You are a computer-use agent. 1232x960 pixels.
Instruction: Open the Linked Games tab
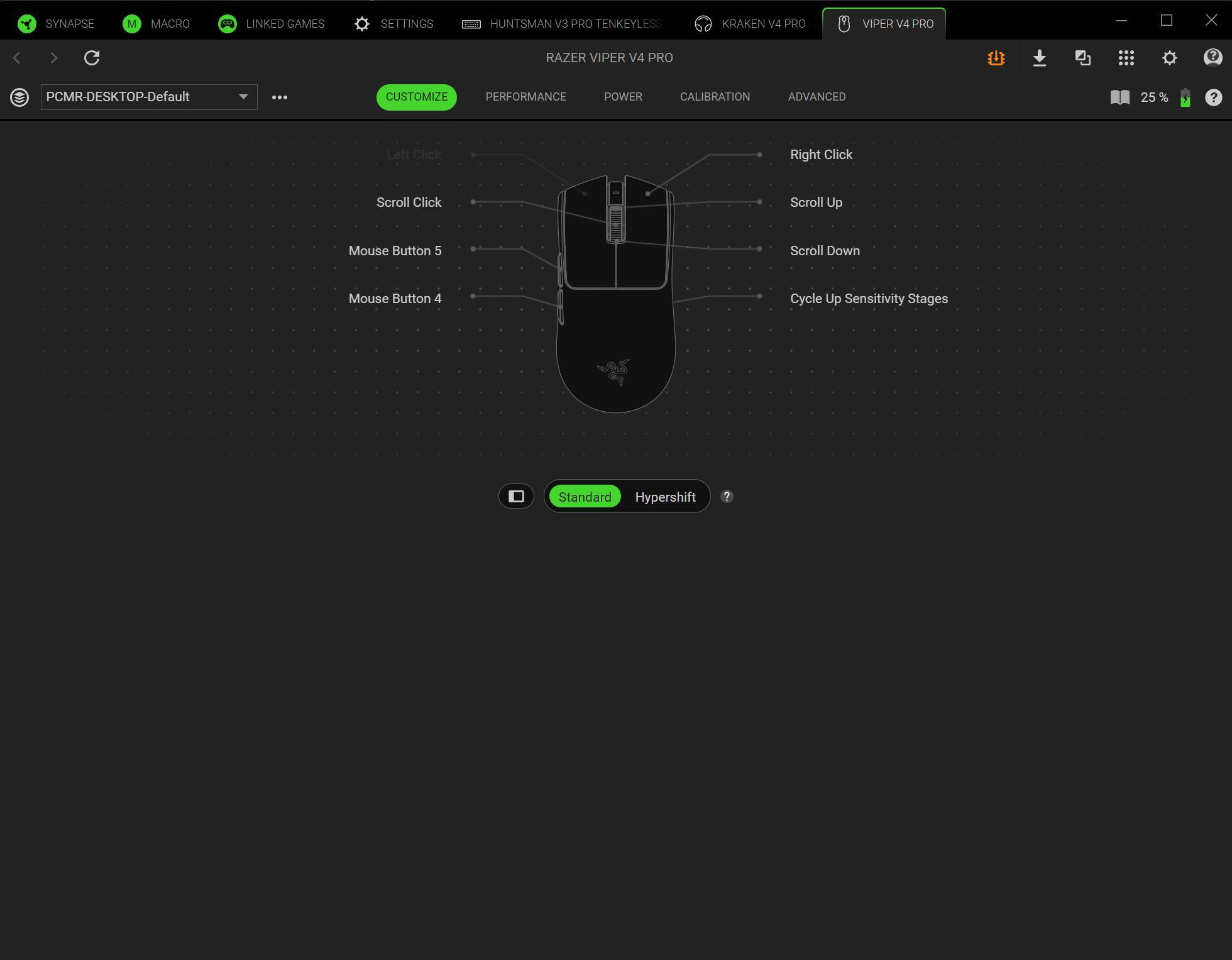click(272, 24)
